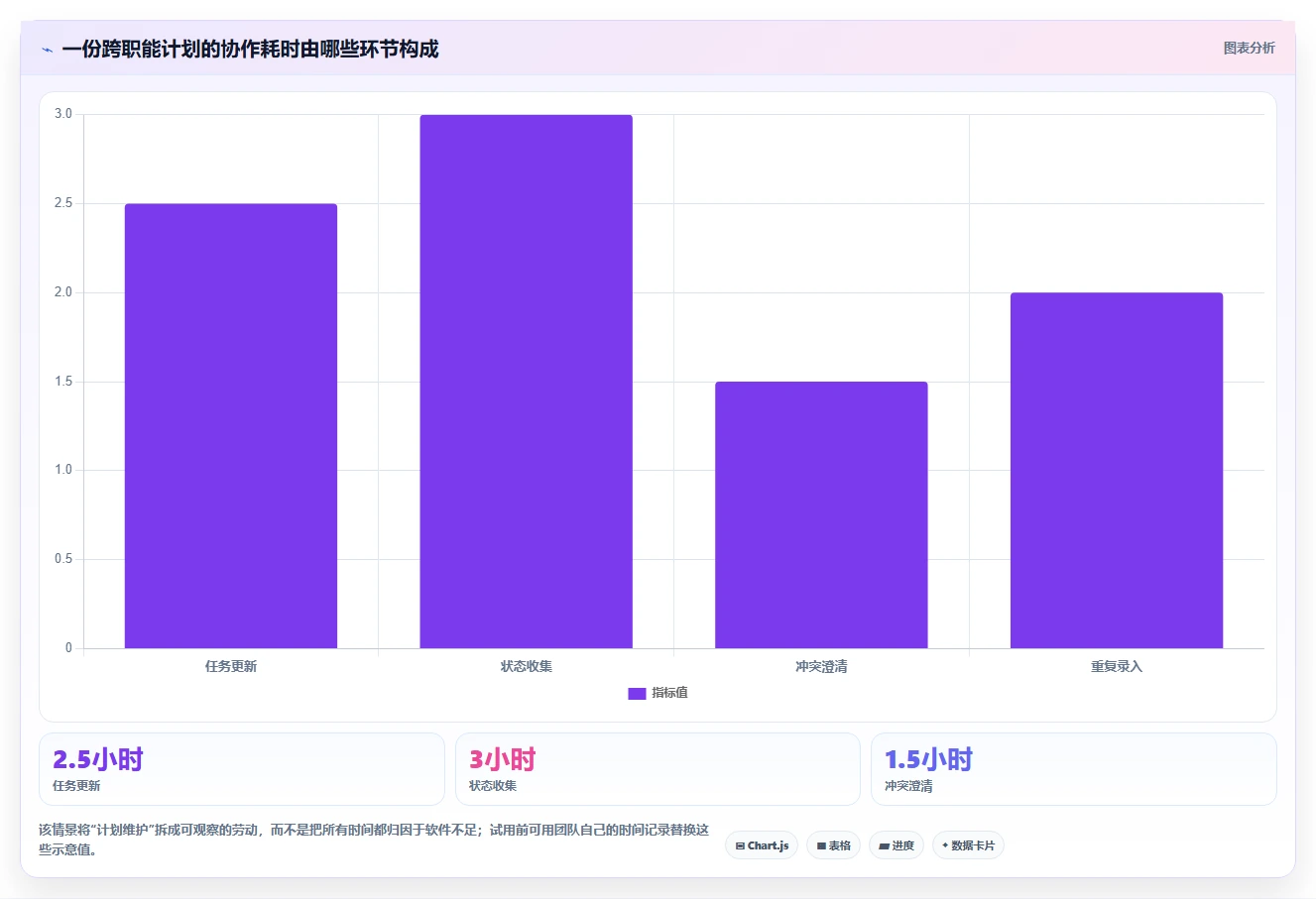Click the 3小时 stat card value
Image resolution: width=1316 pixels, height=899 pixels.
[503, 759]
